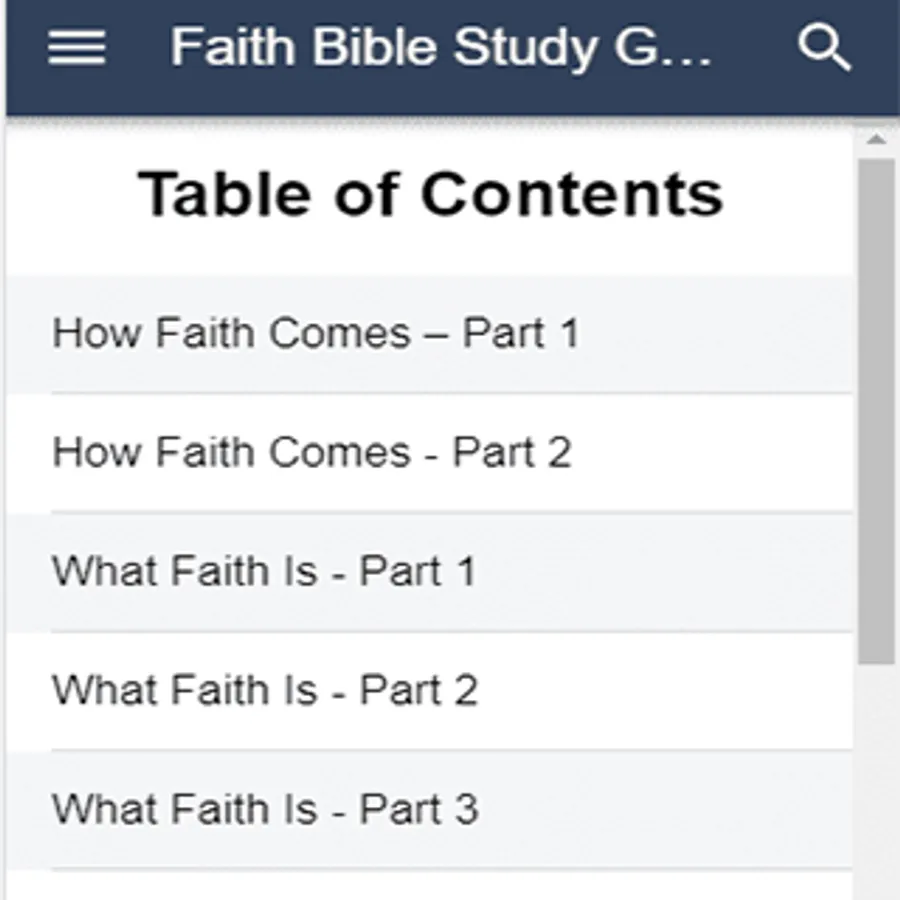Image resolution: width=900 pixels, height=900 pixels.
Task: Open the hamburger navigation menu
Action: 76,48
